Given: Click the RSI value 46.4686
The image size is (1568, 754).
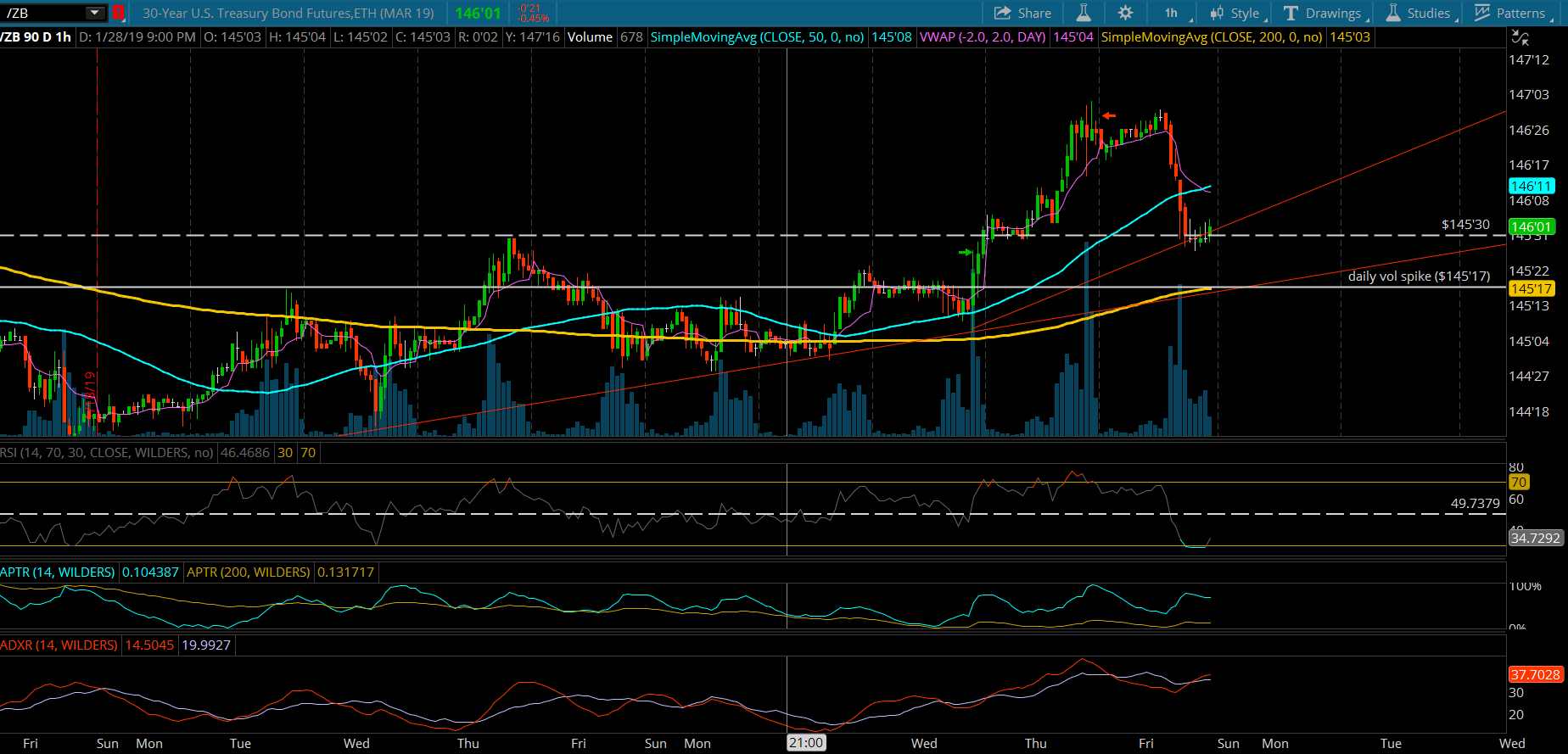Looking at the screenshot, I should click(245, 453).
